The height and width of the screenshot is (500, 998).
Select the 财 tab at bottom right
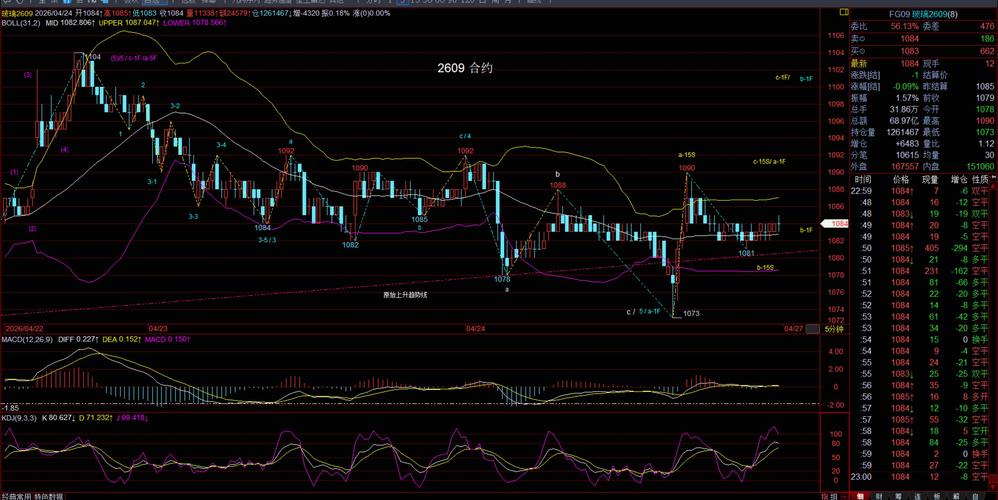click(879, 496)
